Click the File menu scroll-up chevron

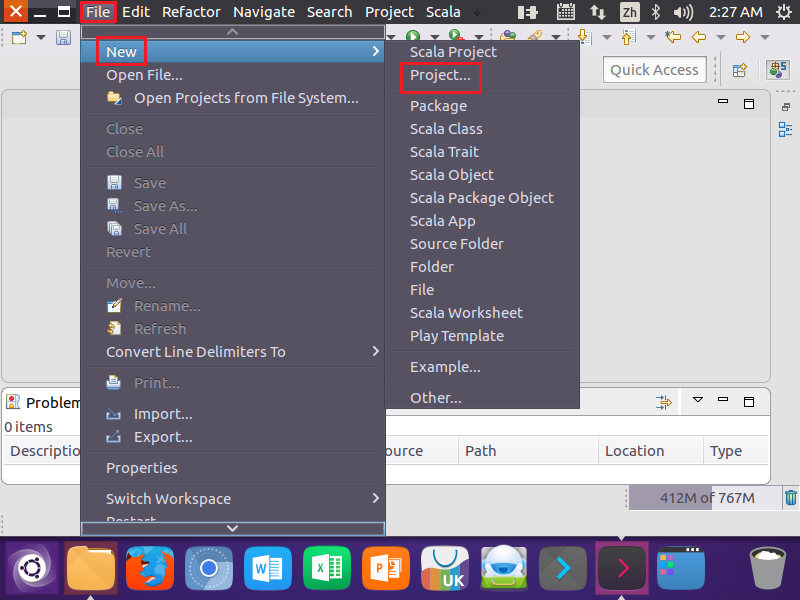tap(233, 32)
